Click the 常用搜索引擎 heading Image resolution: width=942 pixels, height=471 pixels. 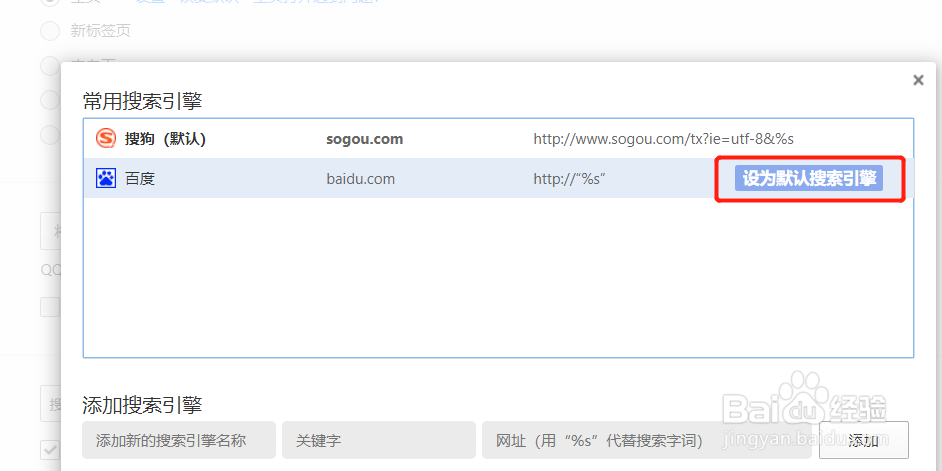click(x=142, y=102)
